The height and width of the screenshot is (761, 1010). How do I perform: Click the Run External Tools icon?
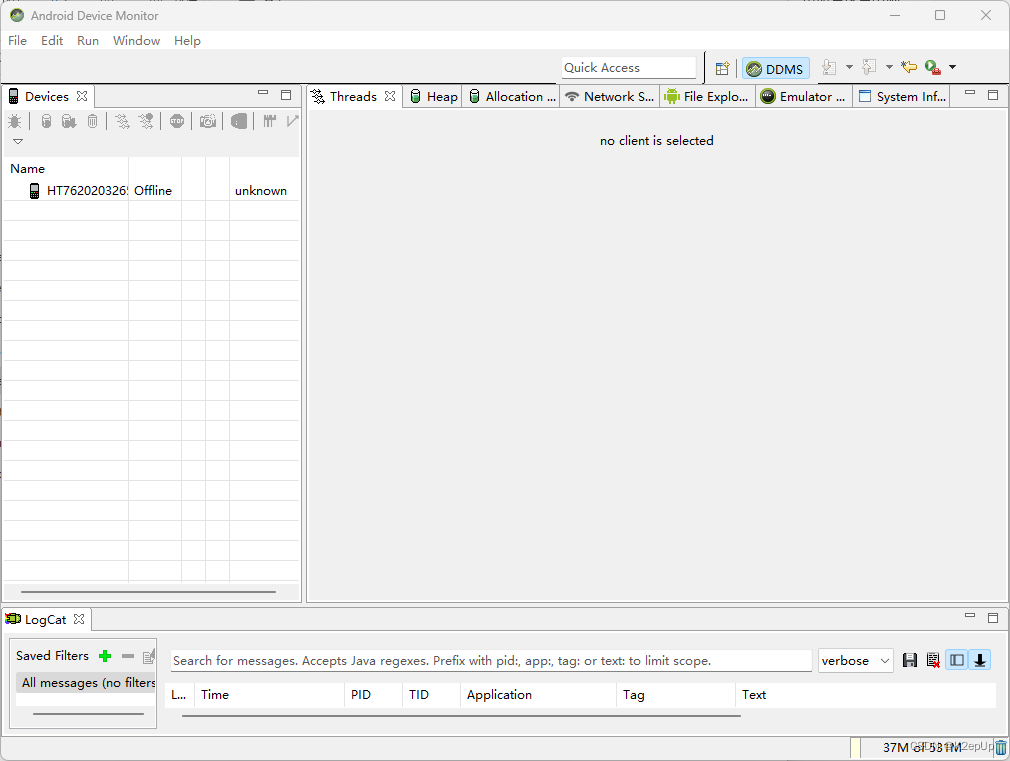[x=933, y=67]
